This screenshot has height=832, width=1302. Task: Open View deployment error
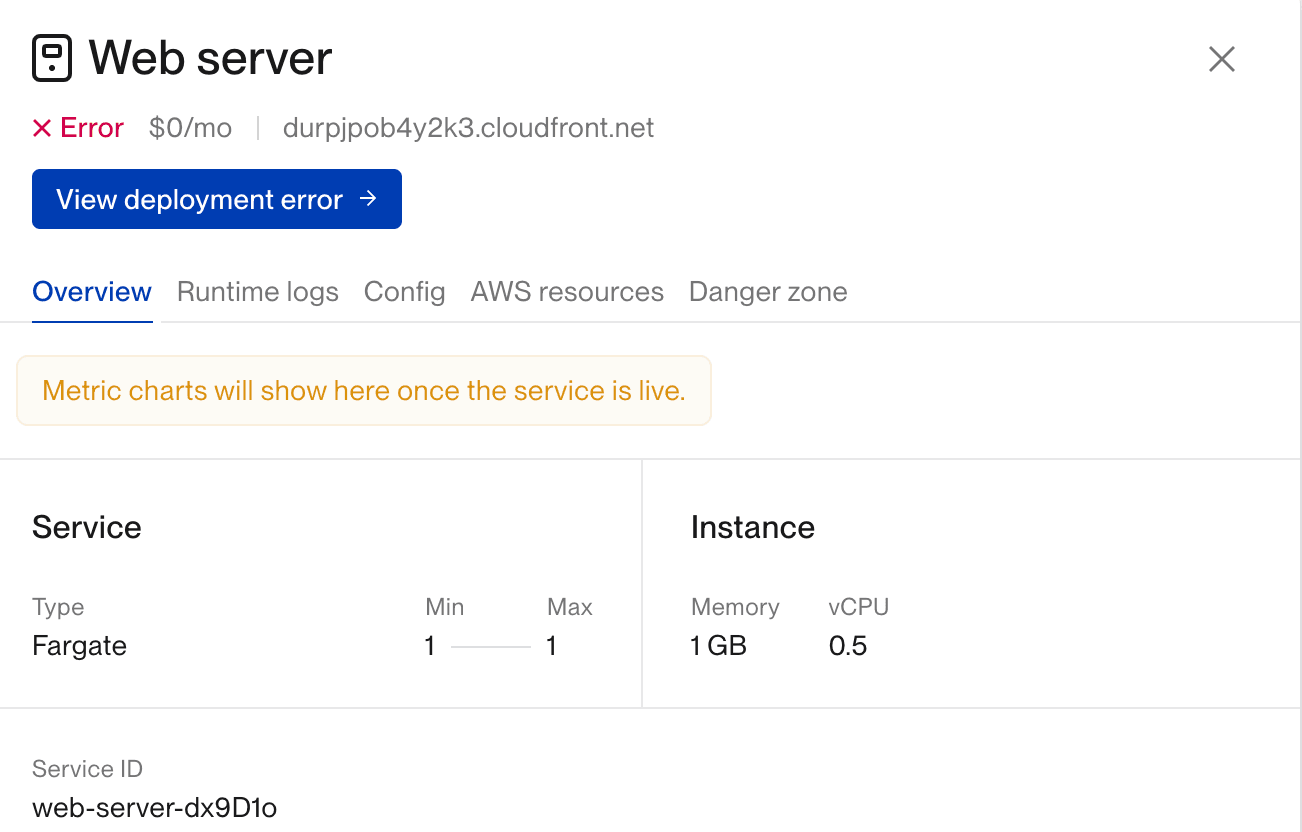click(x=217, y=199)
